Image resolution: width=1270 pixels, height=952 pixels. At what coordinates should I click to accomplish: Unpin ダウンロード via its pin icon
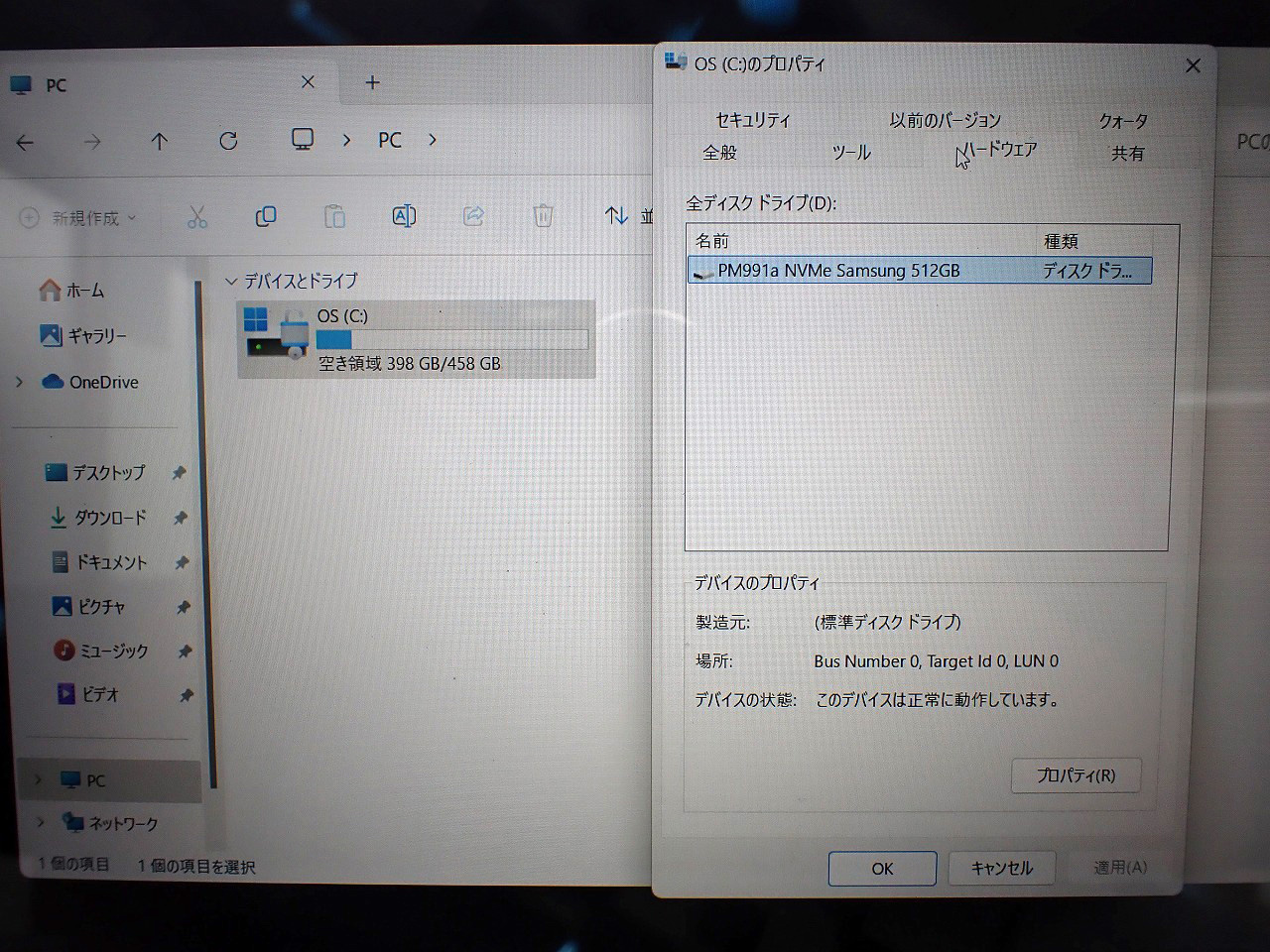[x=181, y=518]
